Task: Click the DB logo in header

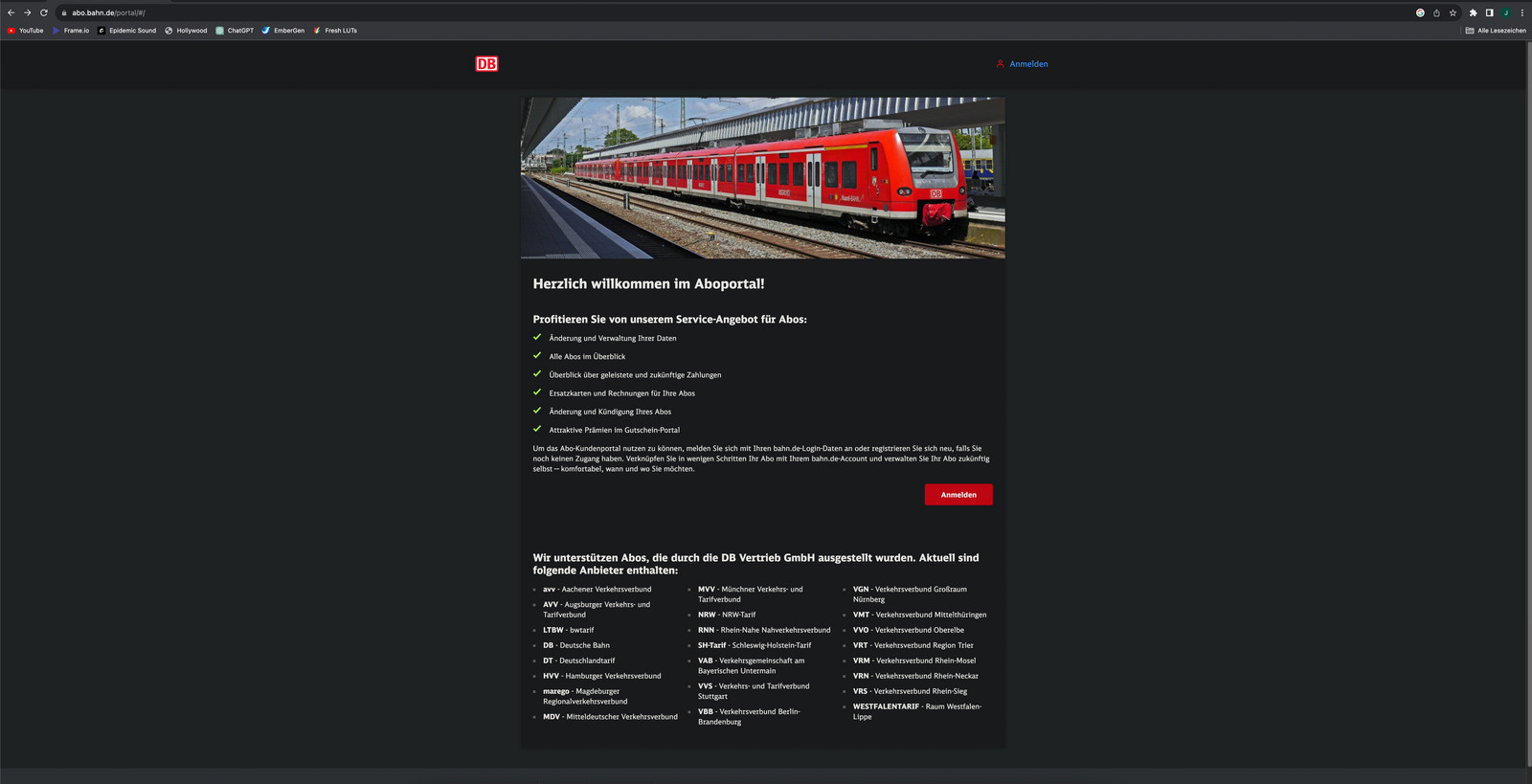Action: click(x=486, y=64)
